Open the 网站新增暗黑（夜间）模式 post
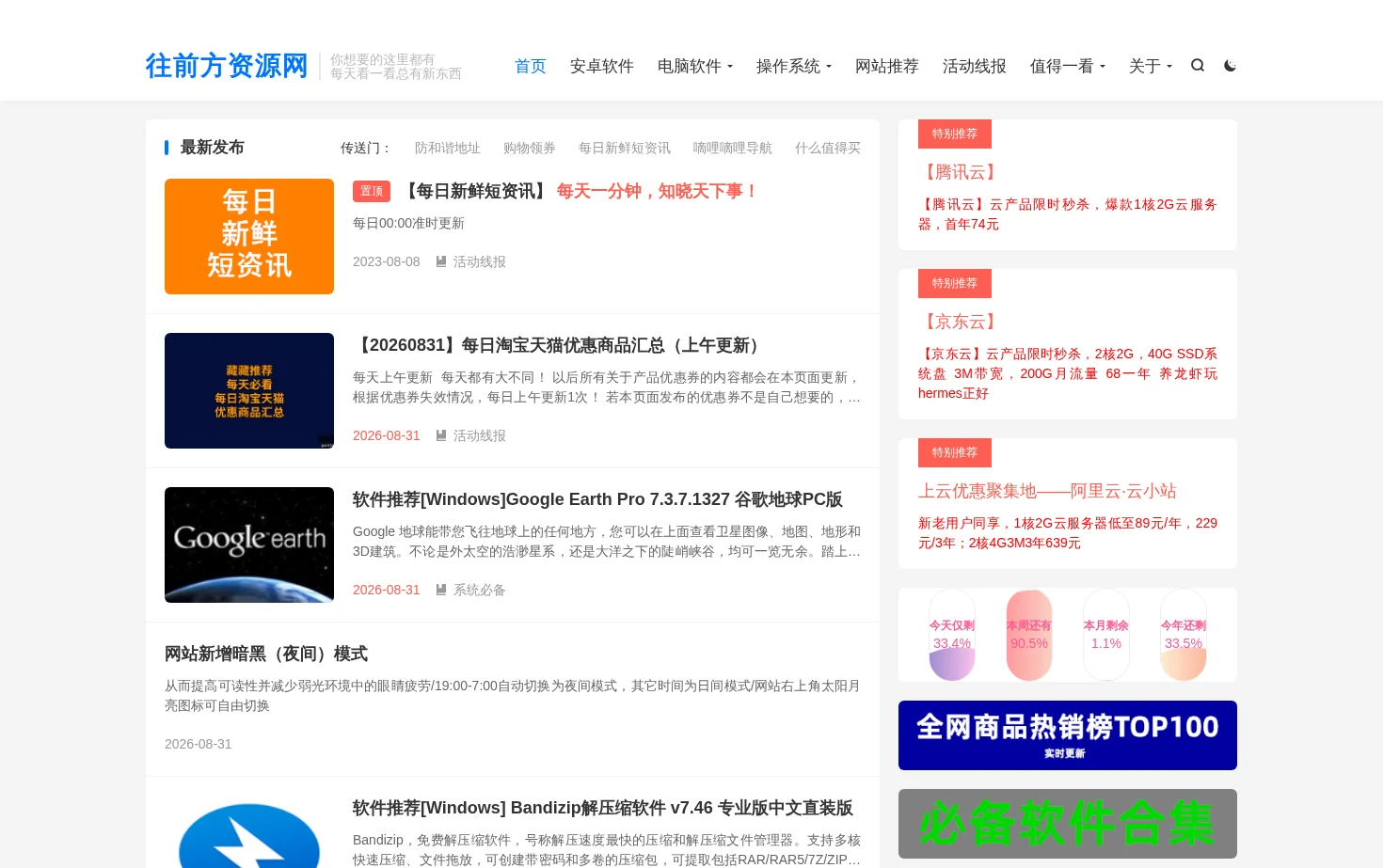Screen dimensions: 1383x868 266,654
